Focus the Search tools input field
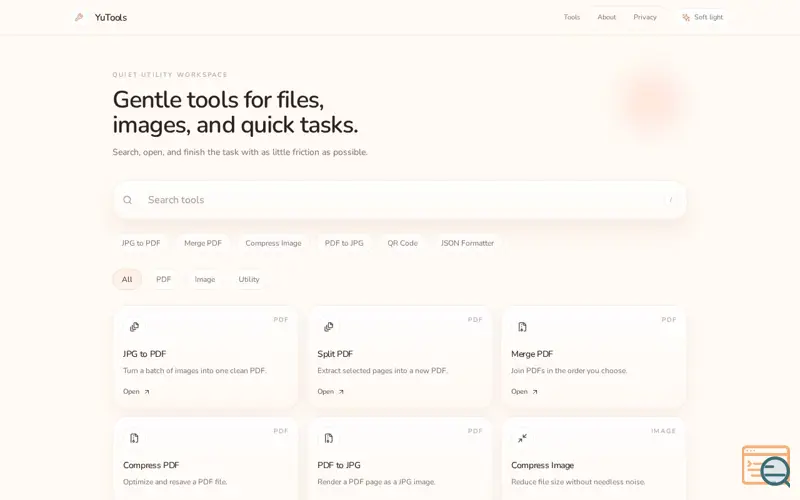The image size is (800, 500). (400, 200)
